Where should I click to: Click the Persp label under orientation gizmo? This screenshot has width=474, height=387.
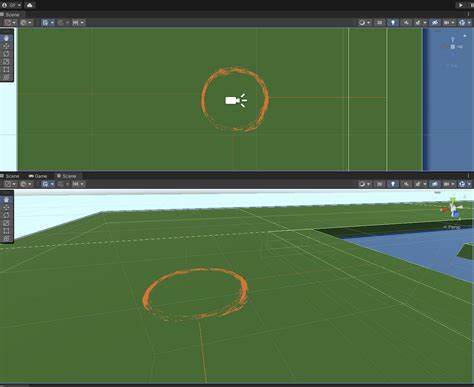pyautogui.click(x=453, y=227)
